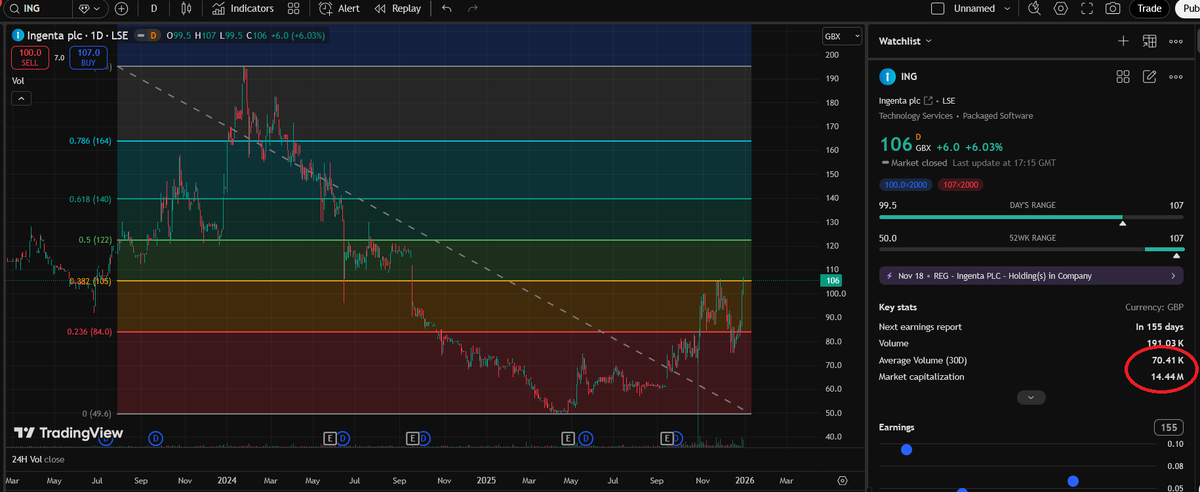Open time axis settings gear icon
This screenshot has width=1200, height=492.
click(x=842, y=480)
